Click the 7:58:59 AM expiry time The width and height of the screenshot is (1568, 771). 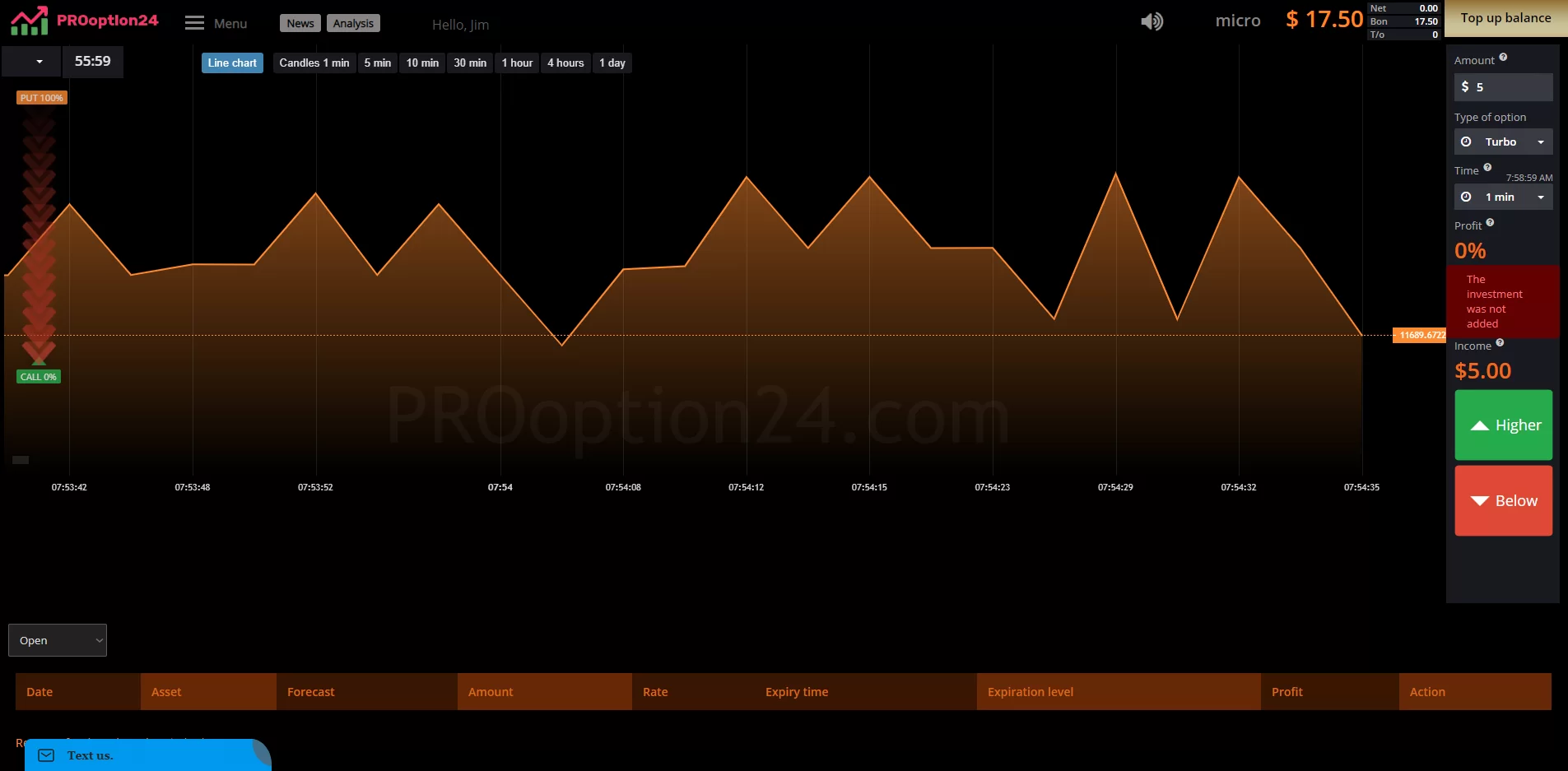(1529, 178)
